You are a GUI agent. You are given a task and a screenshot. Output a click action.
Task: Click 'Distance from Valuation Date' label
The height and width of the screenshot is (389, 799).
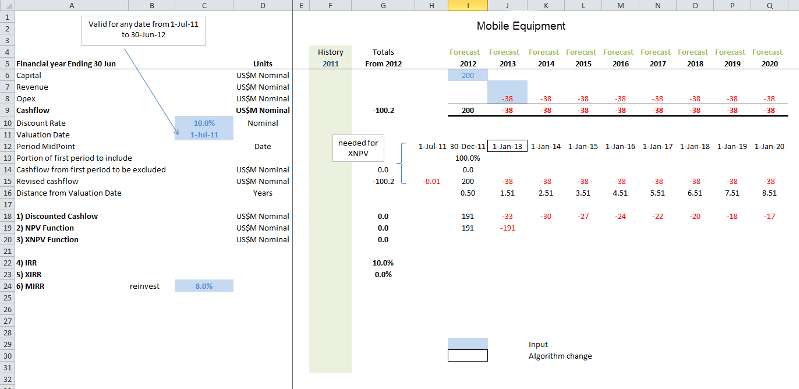69,193
